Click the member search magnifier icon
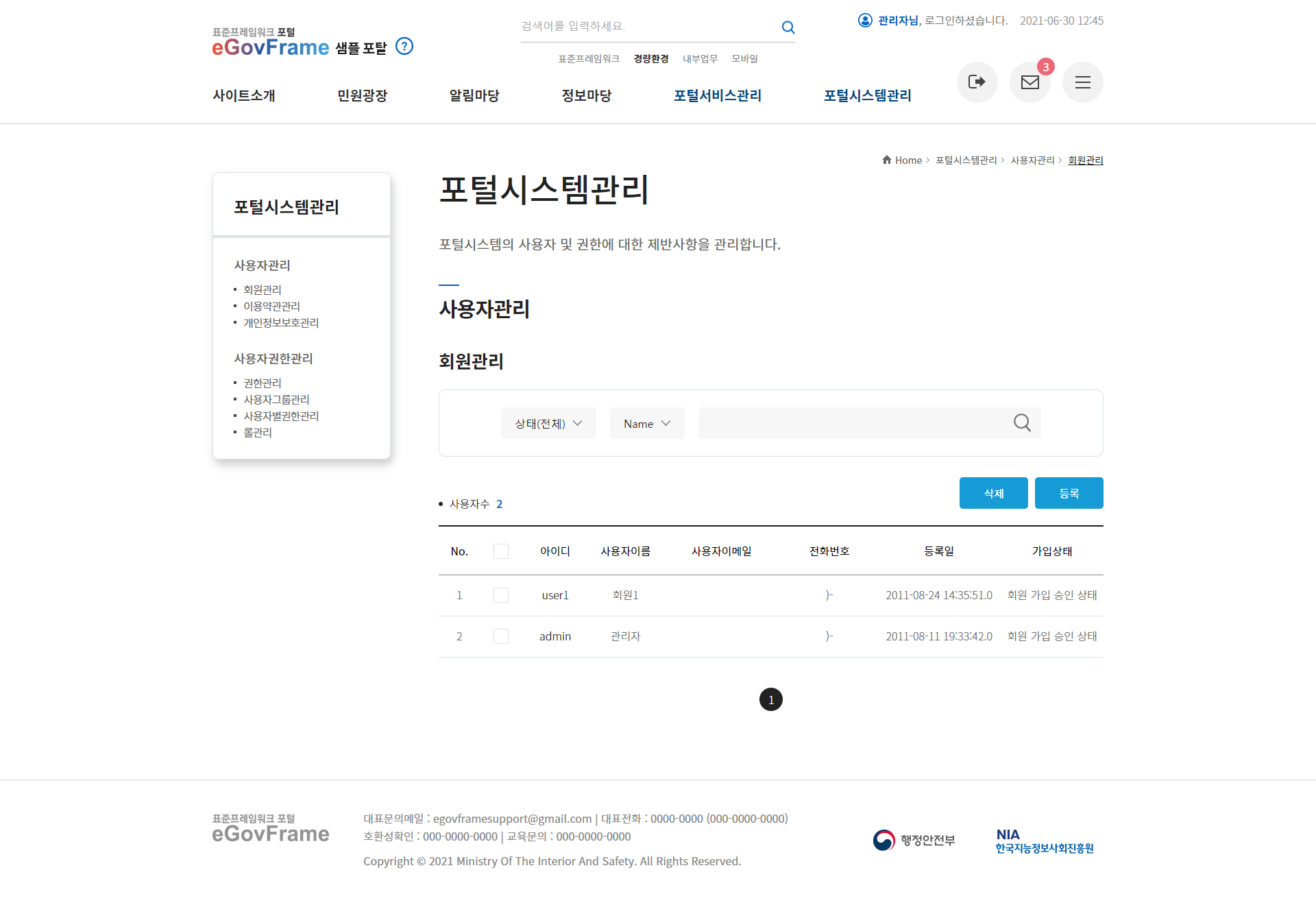The width and height of the screenshot is (1316, 903). tap(1022, 423)
